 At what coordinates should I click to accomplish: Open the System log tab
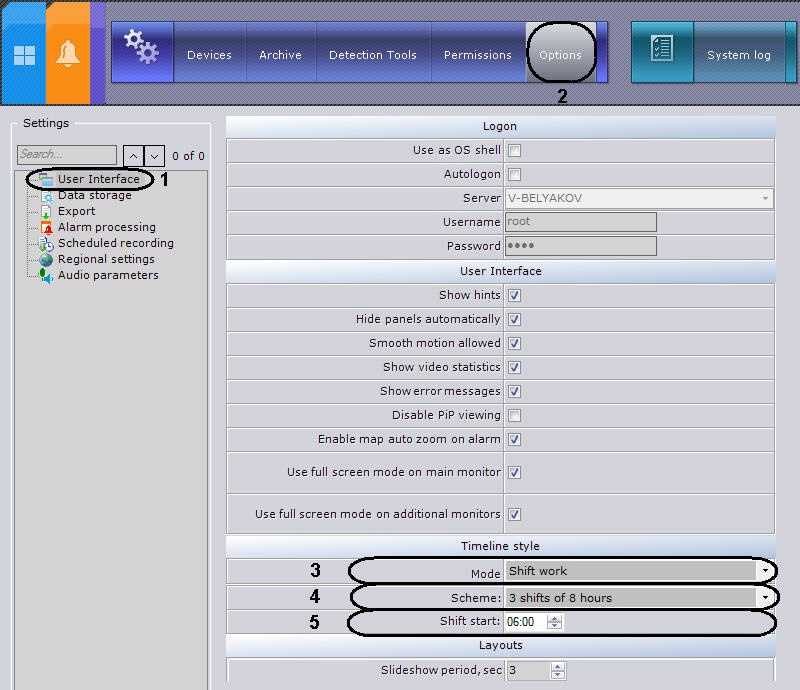(739, 55)
